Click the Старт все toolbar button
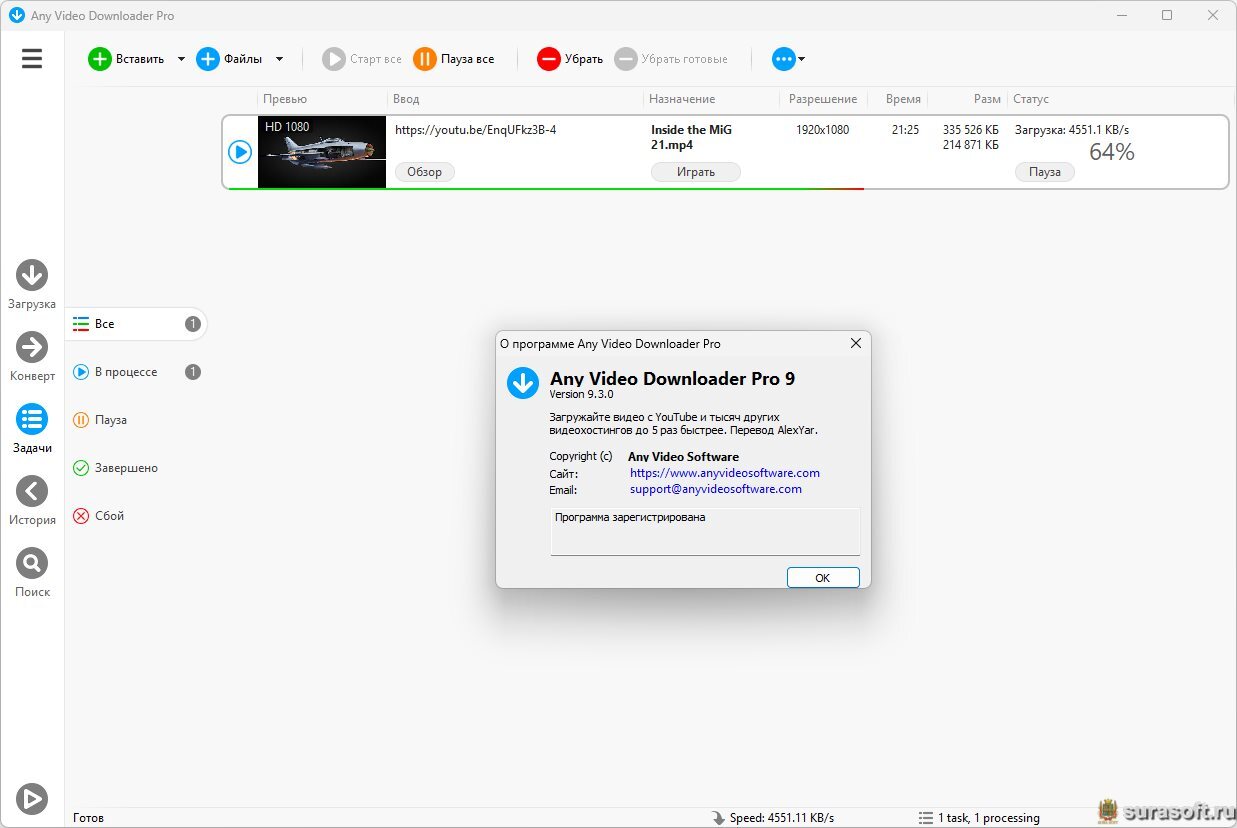Screen dimensions: 1237x828 (x=362, y=59)
